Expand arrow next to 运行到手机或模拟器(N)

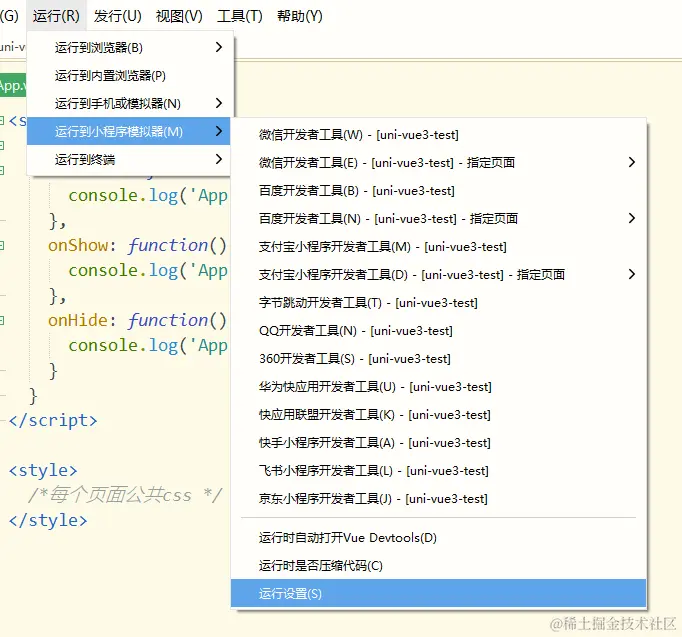click(x=219, y=103)
